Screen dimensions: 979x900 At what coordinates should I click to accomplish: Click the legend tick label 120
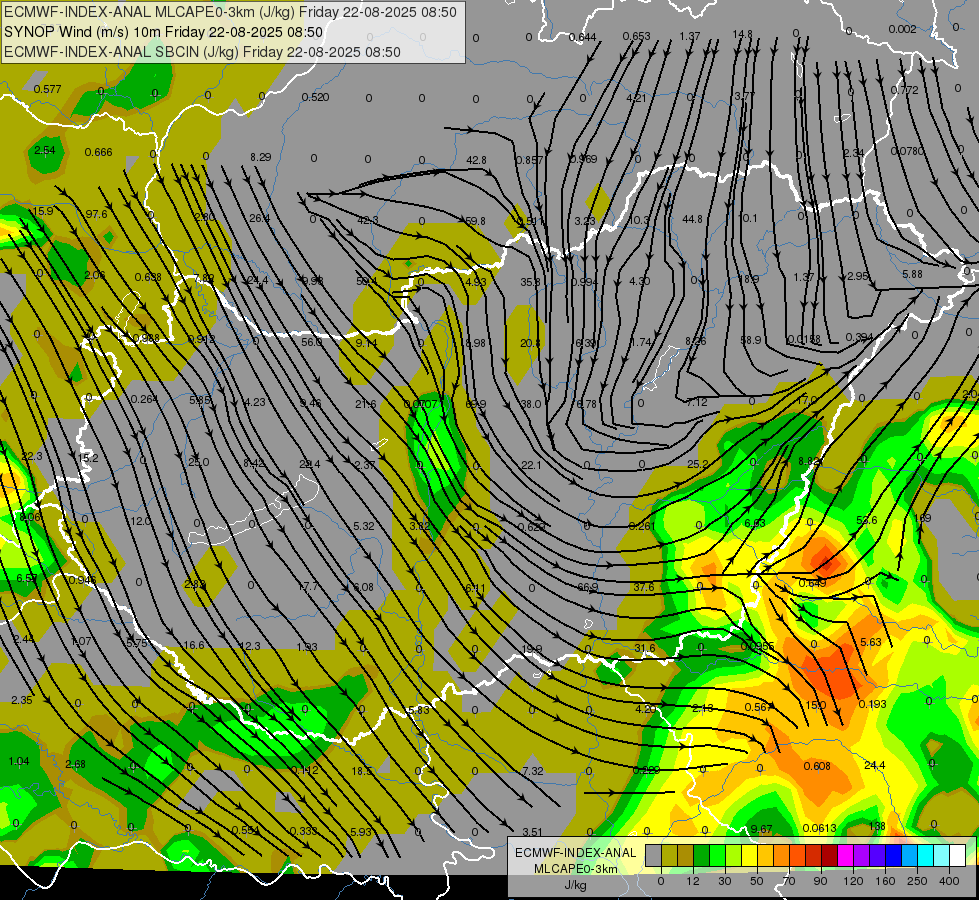coord(853,881)
